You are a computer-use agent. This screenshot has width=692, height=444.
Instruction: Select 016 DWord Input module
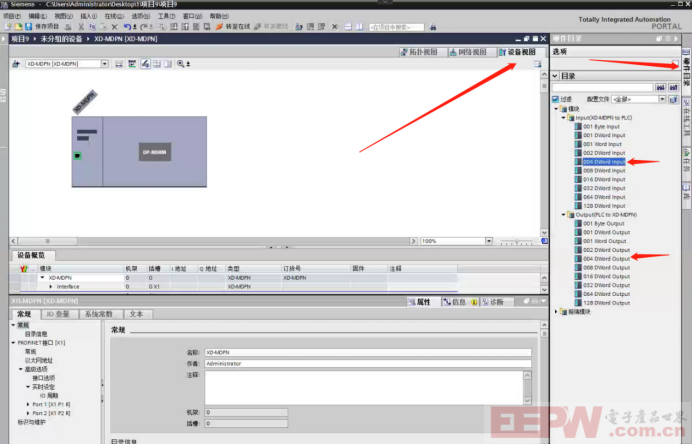600,180
